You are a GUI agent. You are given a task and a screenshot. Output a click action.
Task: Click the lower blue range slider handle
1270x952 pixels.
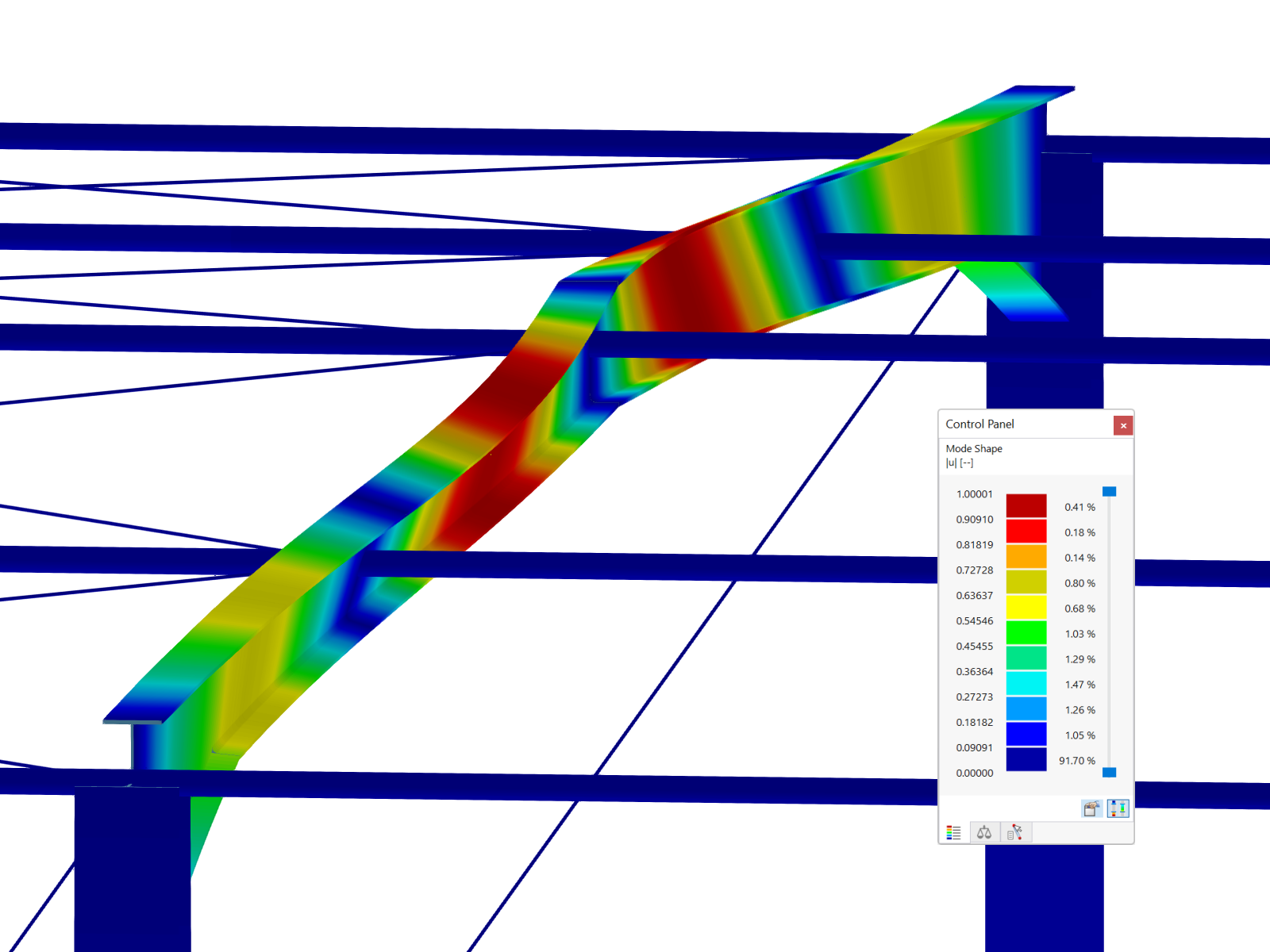point(1110,773)
